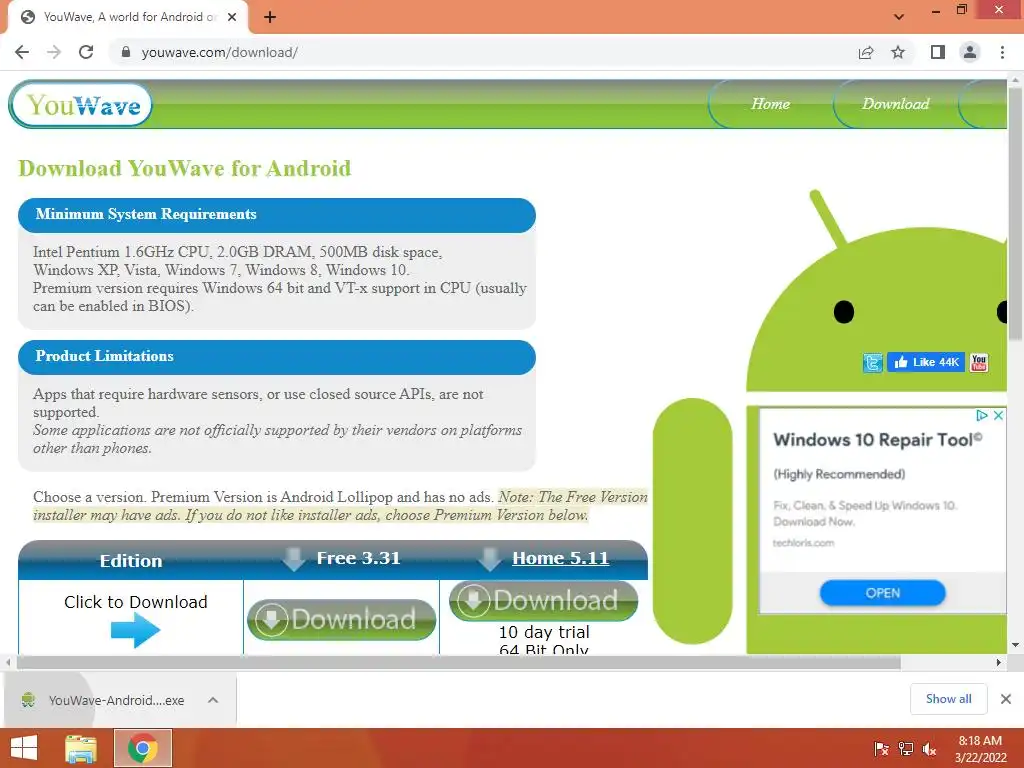The width and height of the screenshot is (1024, 768).
Task: Download the Home 5.11 edition
Action: pos(543,600)
